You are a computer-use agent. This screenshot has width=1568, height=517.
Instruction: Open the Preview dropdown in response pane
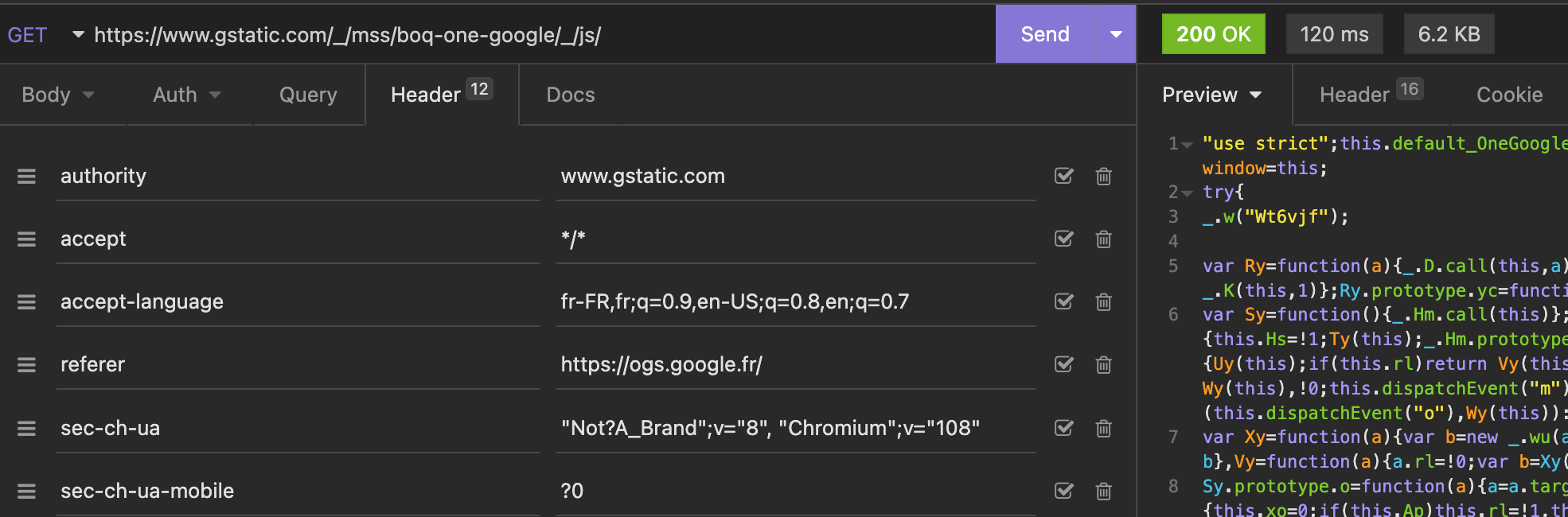tap(1211, 95)
